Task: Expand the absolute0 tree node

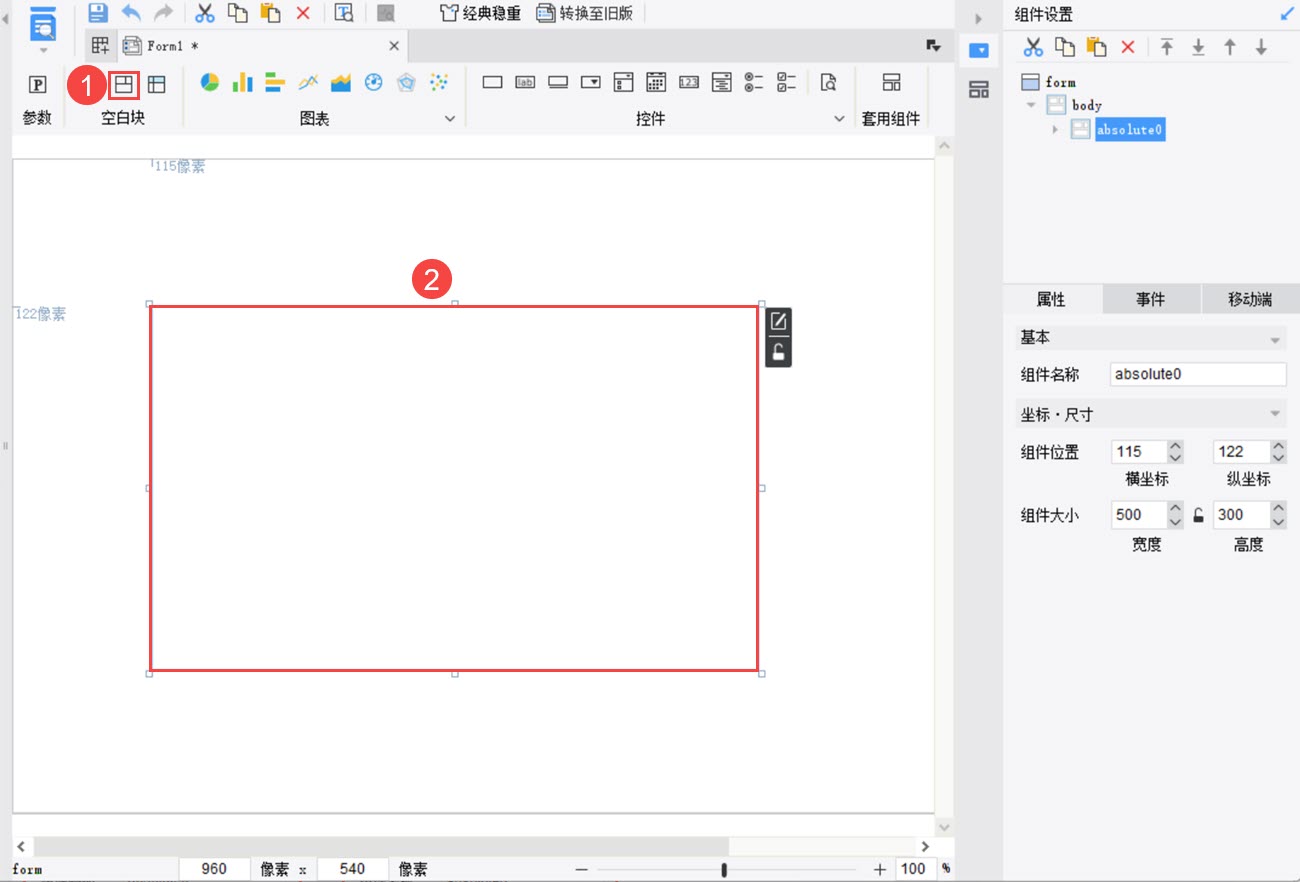Action: coord(1055,129)
